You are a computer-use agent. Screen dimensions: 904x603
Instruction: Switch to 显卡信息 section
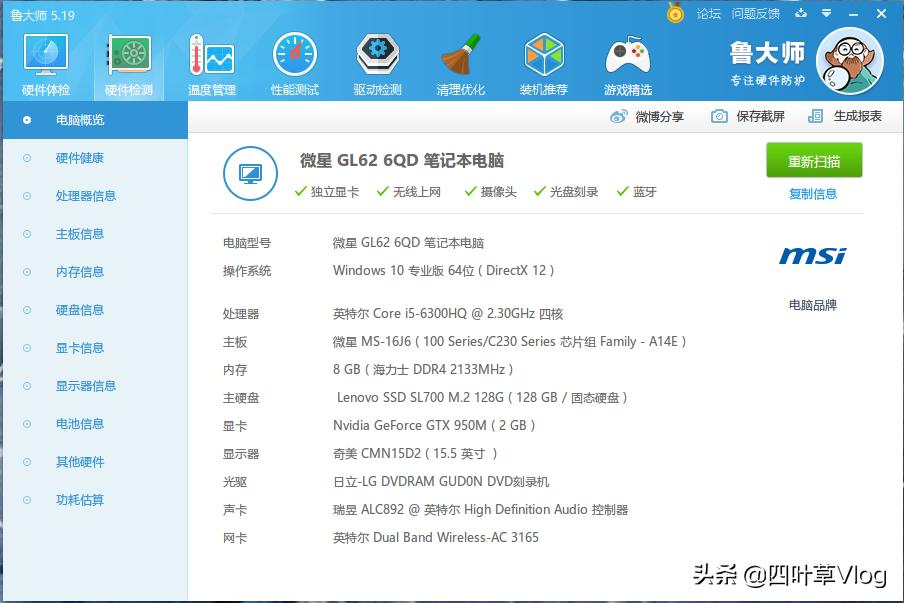click(x=80, y=347)
